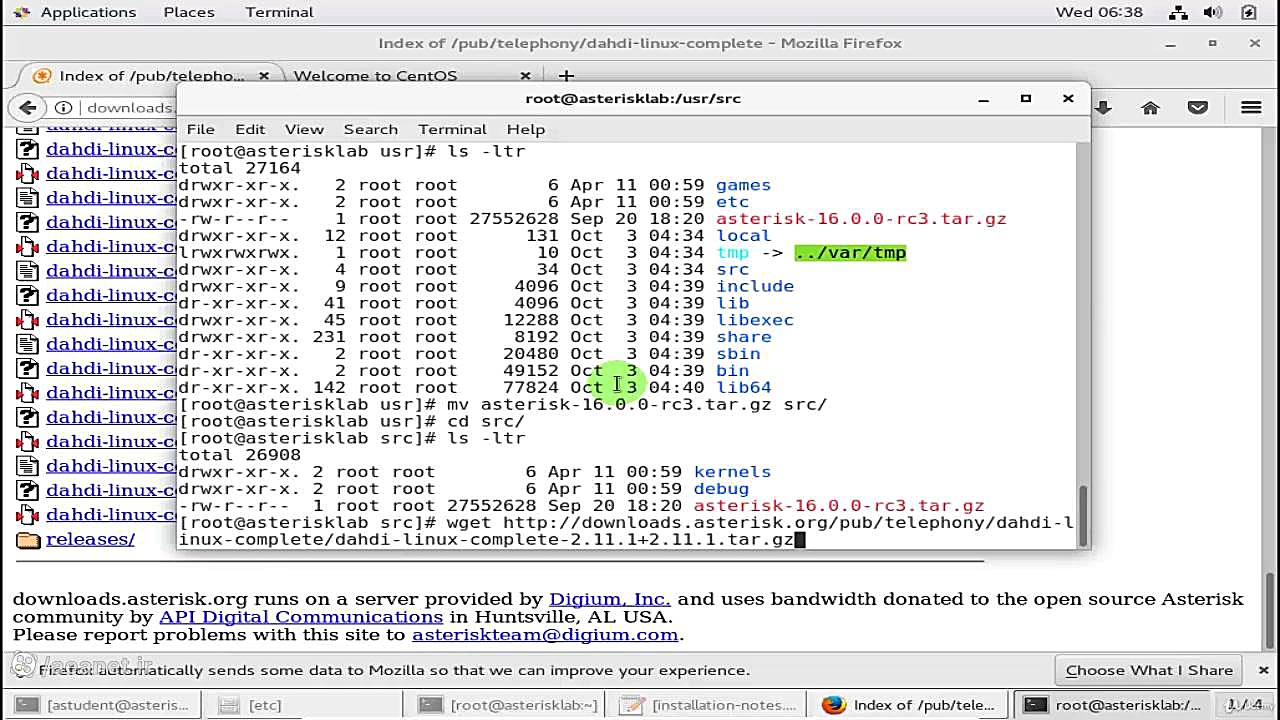This screenshot has height=720, width=1280.
Task: Click 'games' in the terminal listing
Action: click(x=743, y=185)
